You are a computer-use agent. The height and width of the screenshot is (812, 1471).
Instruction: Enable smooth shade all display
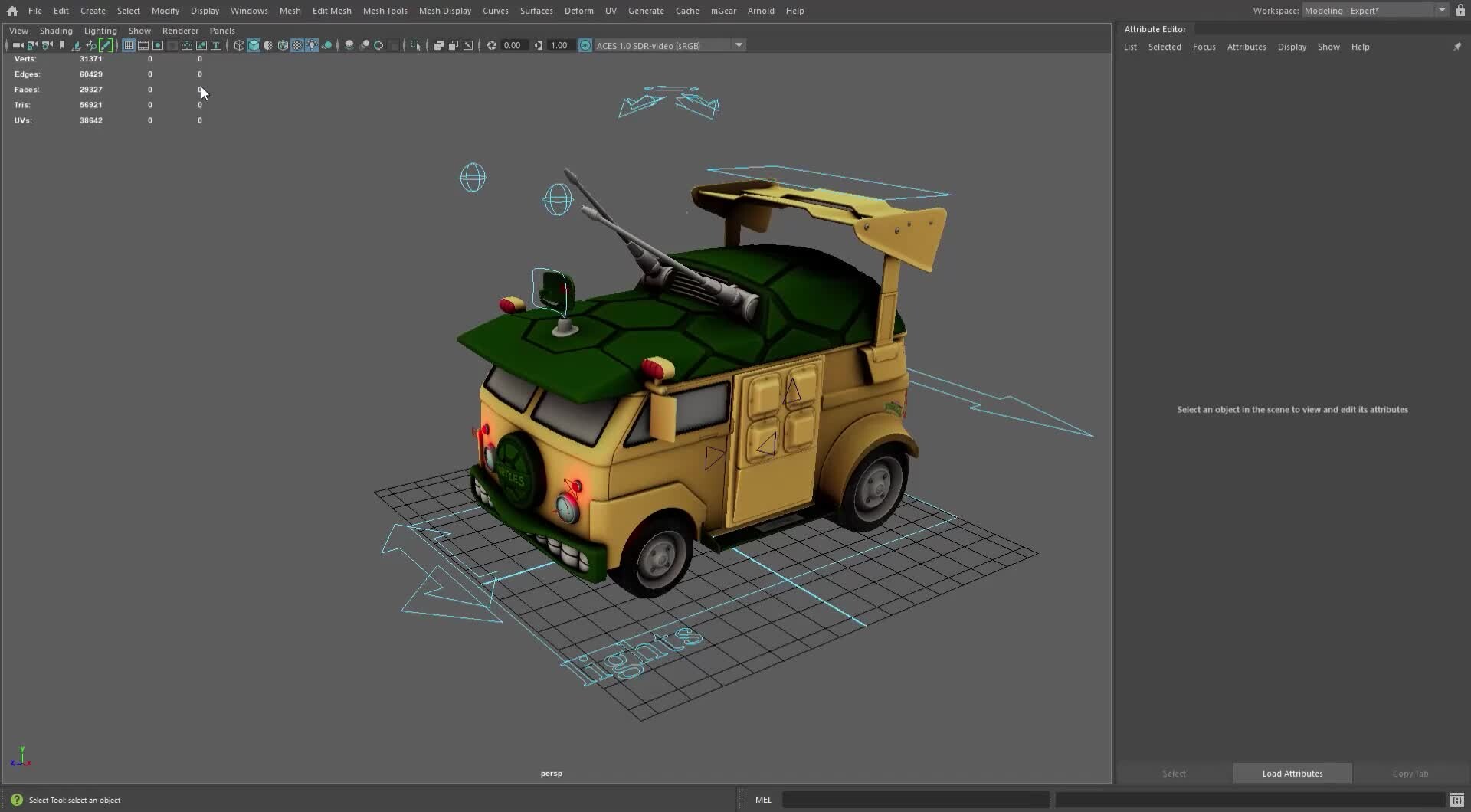(x=254, y=45)
